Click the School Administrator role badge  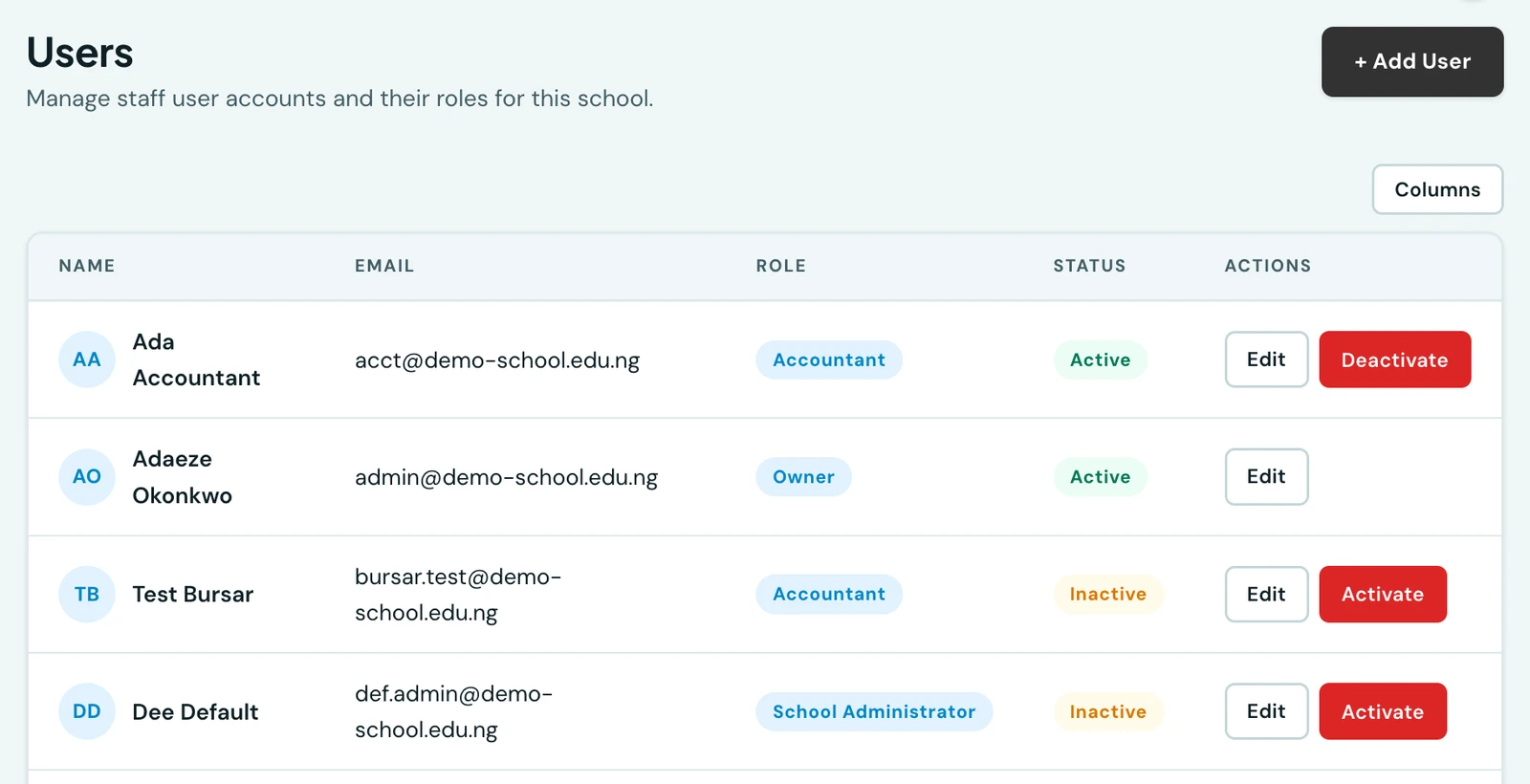874,711
